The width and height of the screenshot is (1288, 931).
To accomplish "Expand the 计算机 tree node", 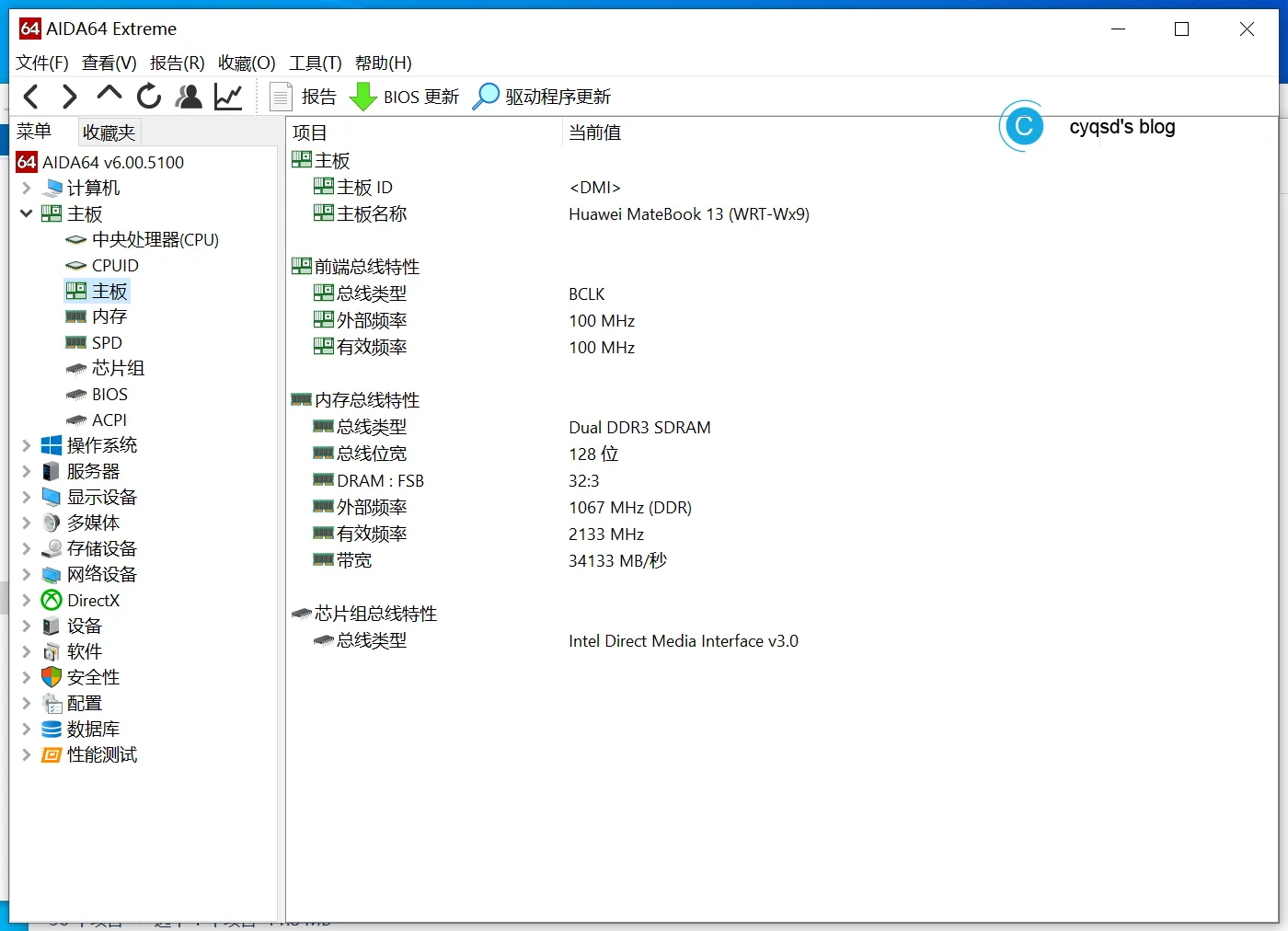I will point(26,188).
